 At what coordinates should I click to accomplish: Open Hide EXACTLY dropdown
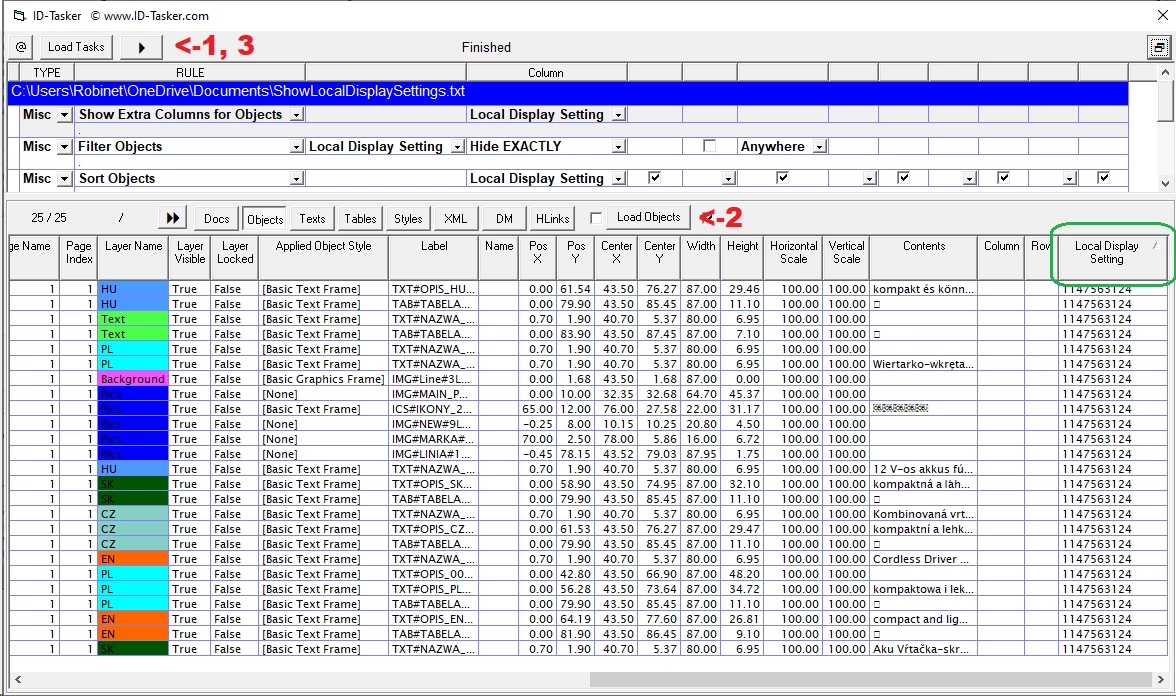pos(619,147)
